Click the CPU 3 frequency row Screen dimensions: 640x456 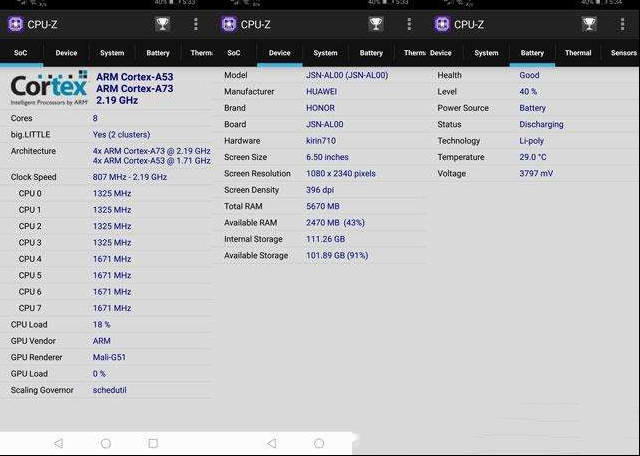106,242
